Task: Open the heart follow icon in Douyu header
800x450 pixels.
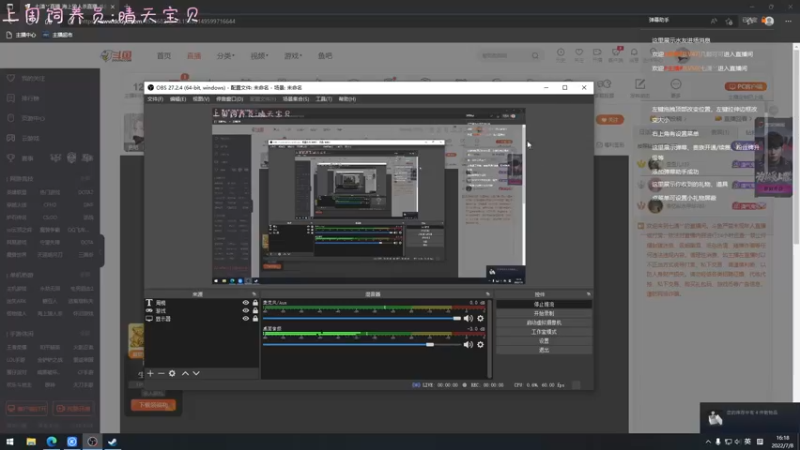Action: 579,53
